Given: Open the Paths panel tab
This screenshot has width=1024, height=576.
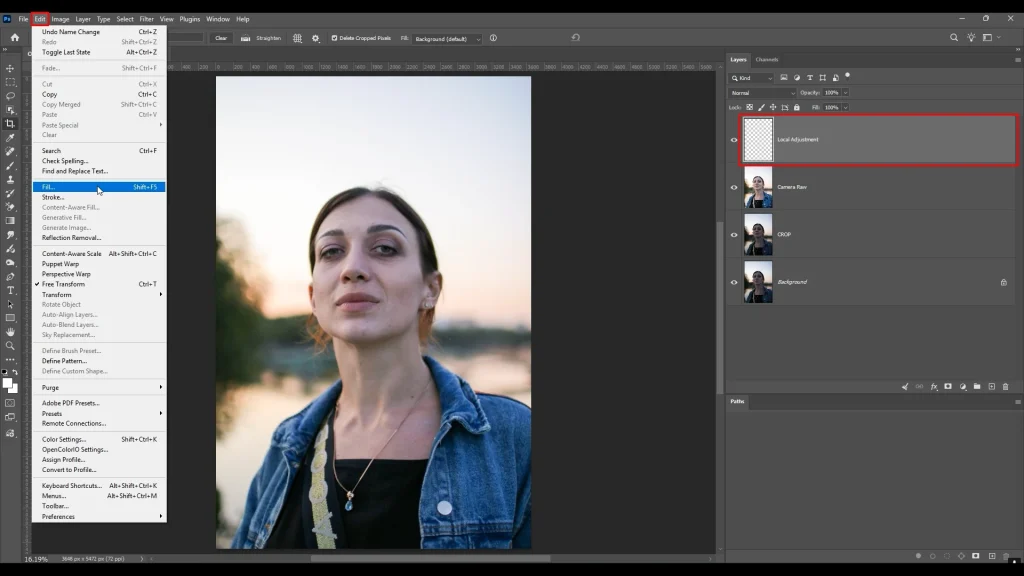Looking at the screenshot, I should [x=737, y=401].
